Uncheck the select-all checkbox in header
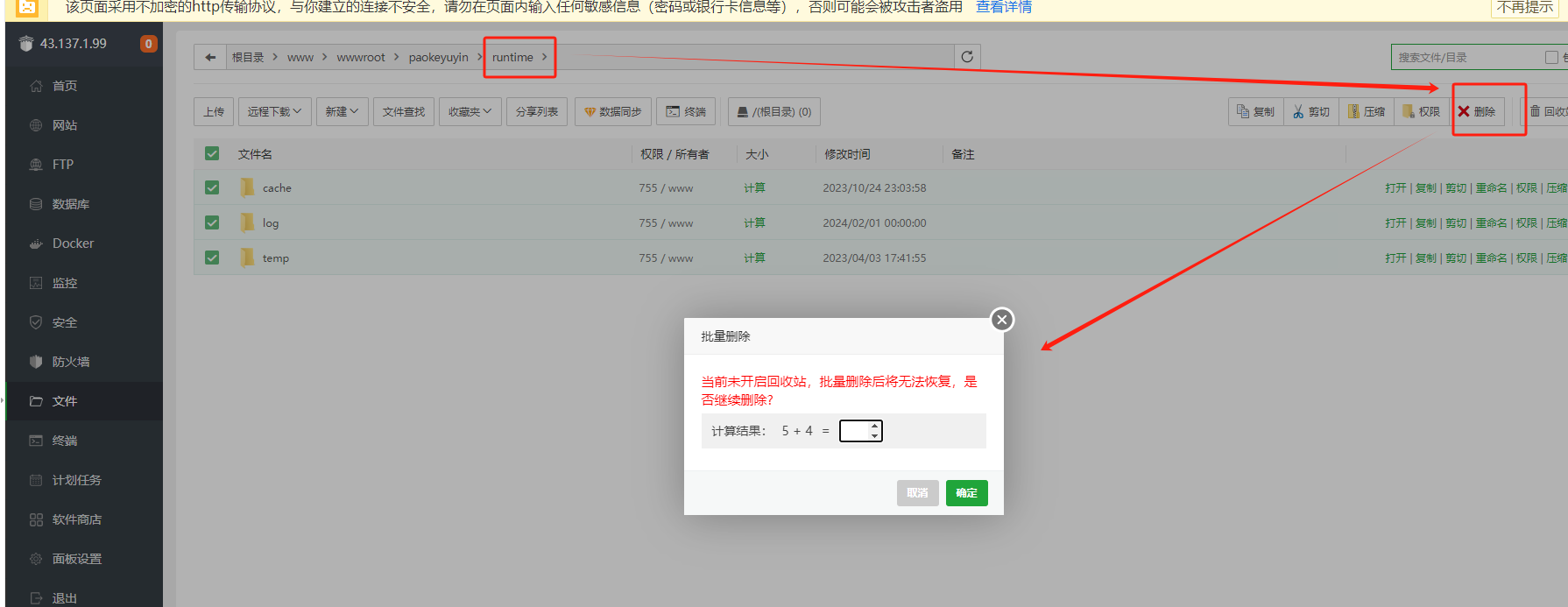 [x=212, y=153]
